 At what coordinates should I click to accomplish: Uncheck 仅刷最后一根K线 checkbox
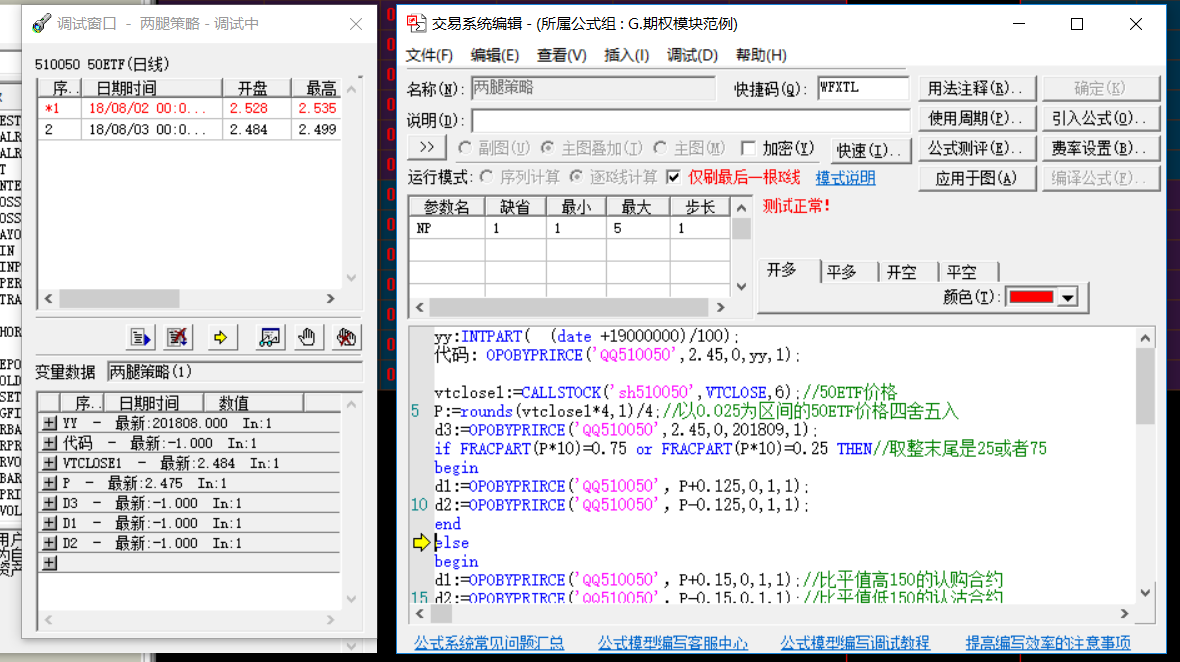click(x=674, y=177)
